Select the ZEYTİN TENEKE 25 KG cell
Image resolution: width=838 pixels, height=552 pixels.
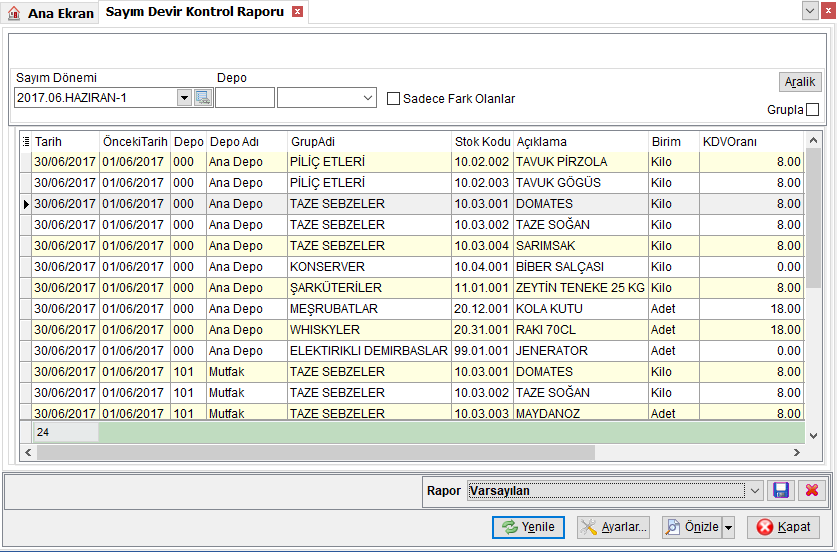[580, 287]
